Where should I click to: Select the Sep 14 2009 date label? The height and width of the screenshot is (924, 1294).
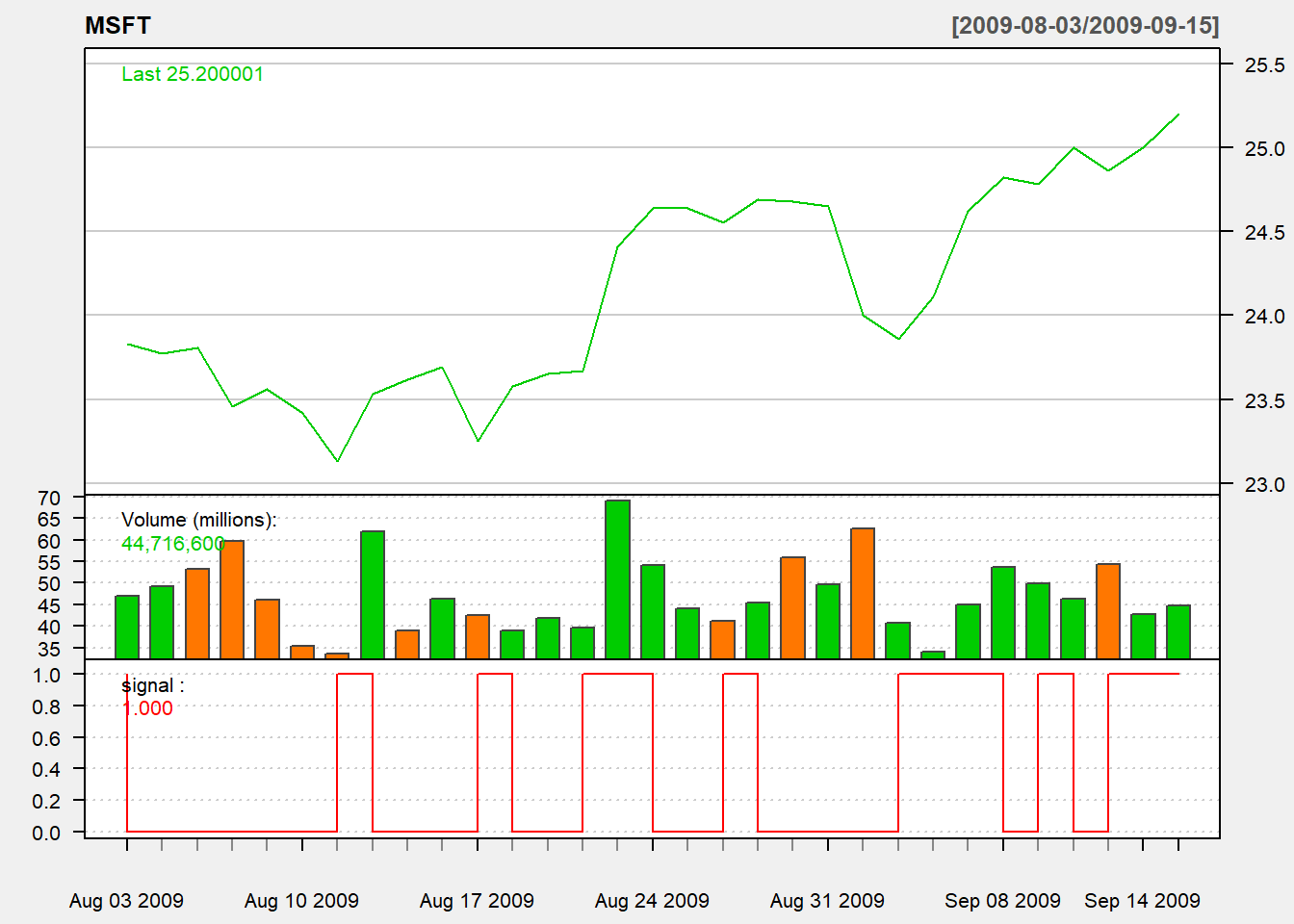(1142, 901)
